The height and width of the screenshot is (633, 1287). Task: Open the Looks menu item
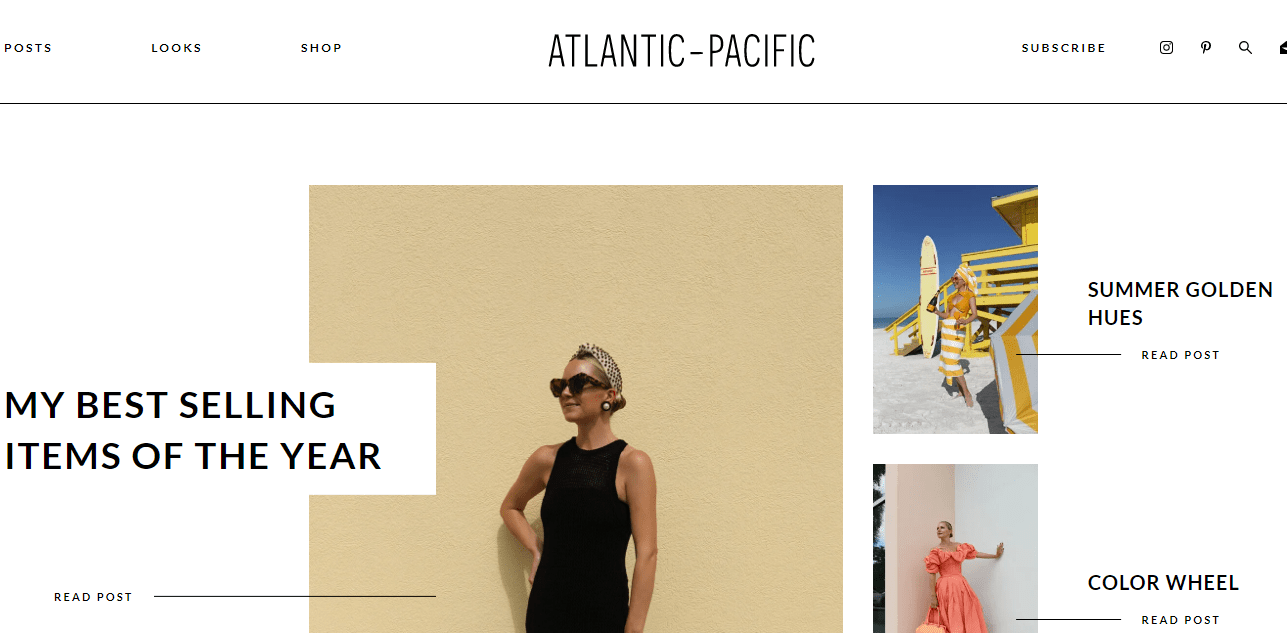(x=177, y=48)
